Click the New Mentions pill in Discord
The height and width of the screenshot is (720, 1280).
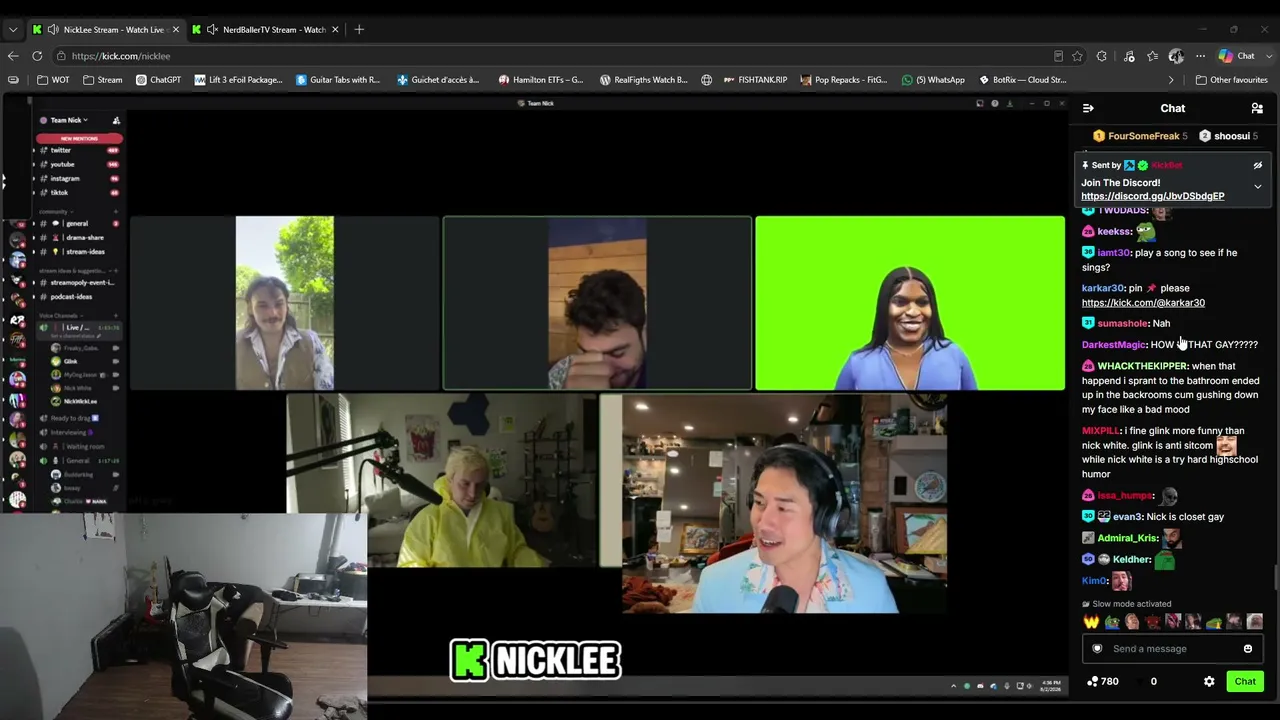(79, 138)
